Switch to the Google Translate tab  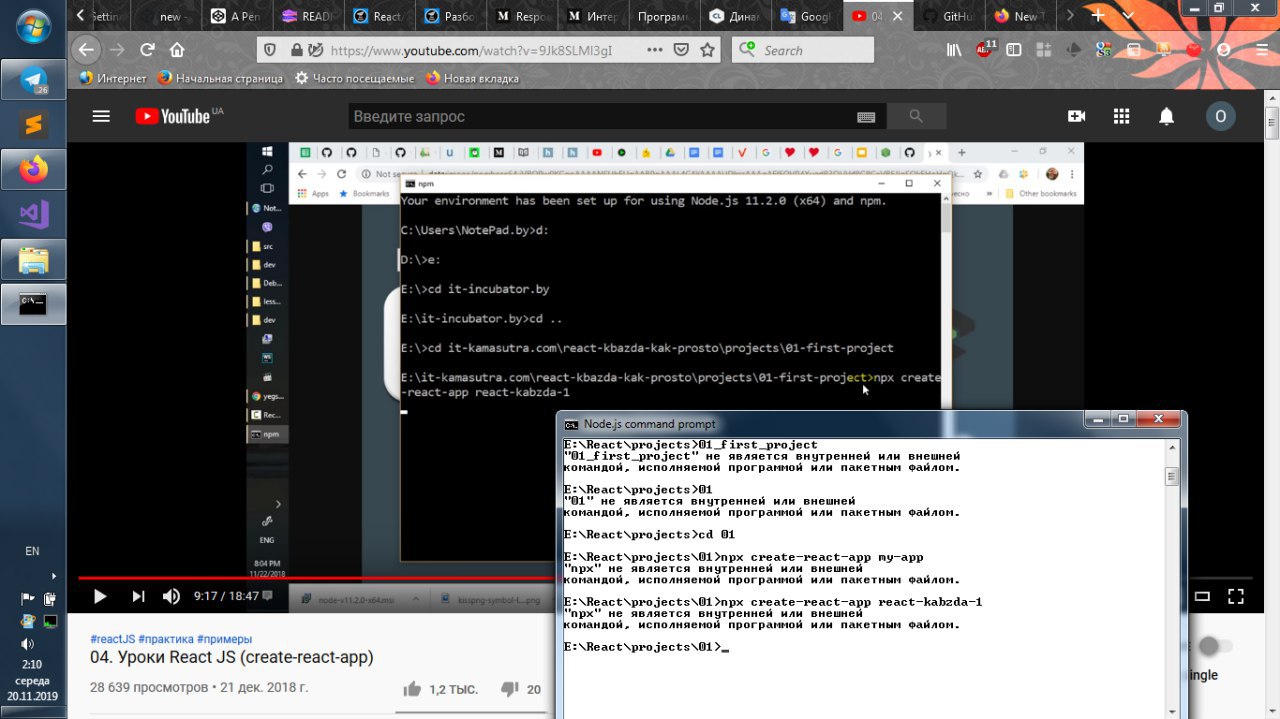pyautogui.click(x=806, y=16)
